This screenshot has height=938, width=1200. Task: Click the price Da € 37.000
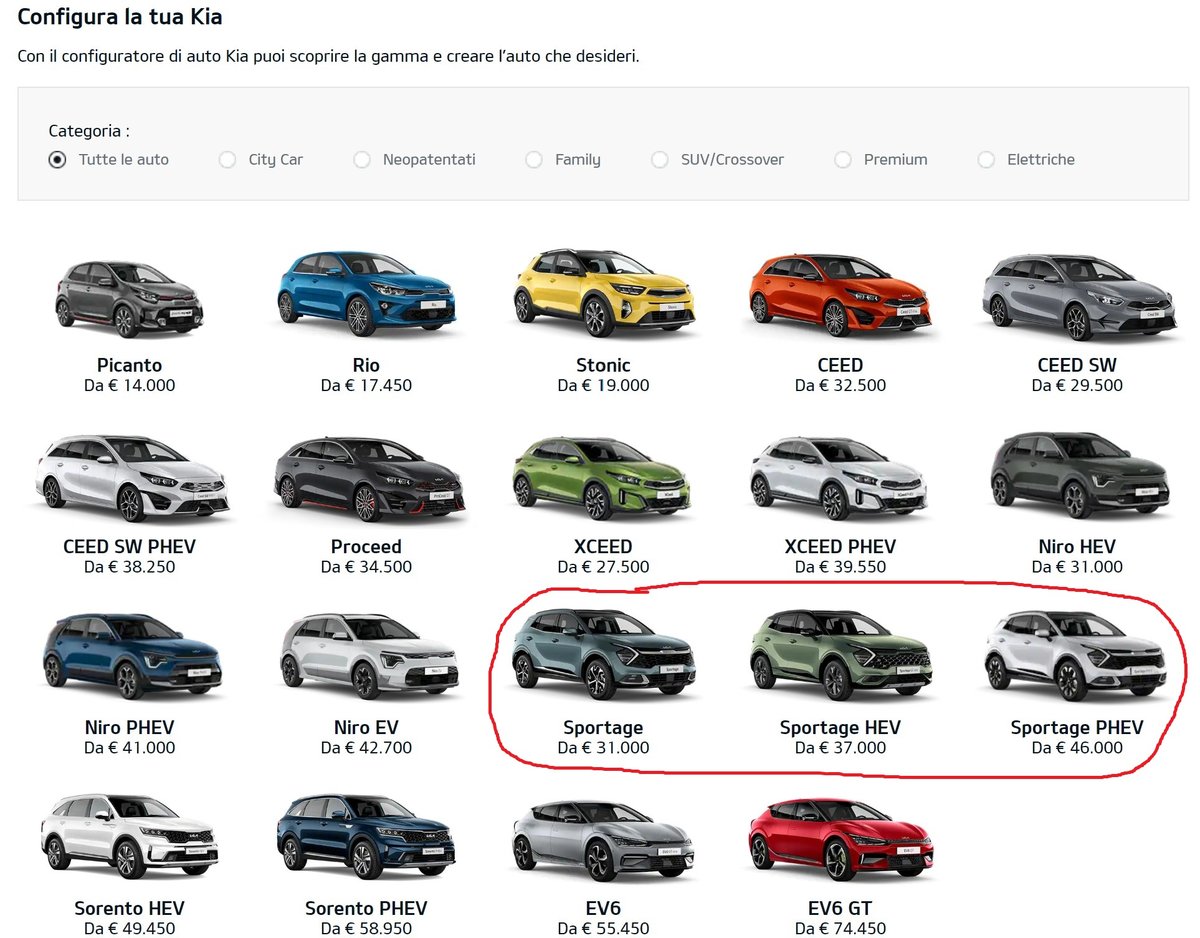tap(840, 748)
